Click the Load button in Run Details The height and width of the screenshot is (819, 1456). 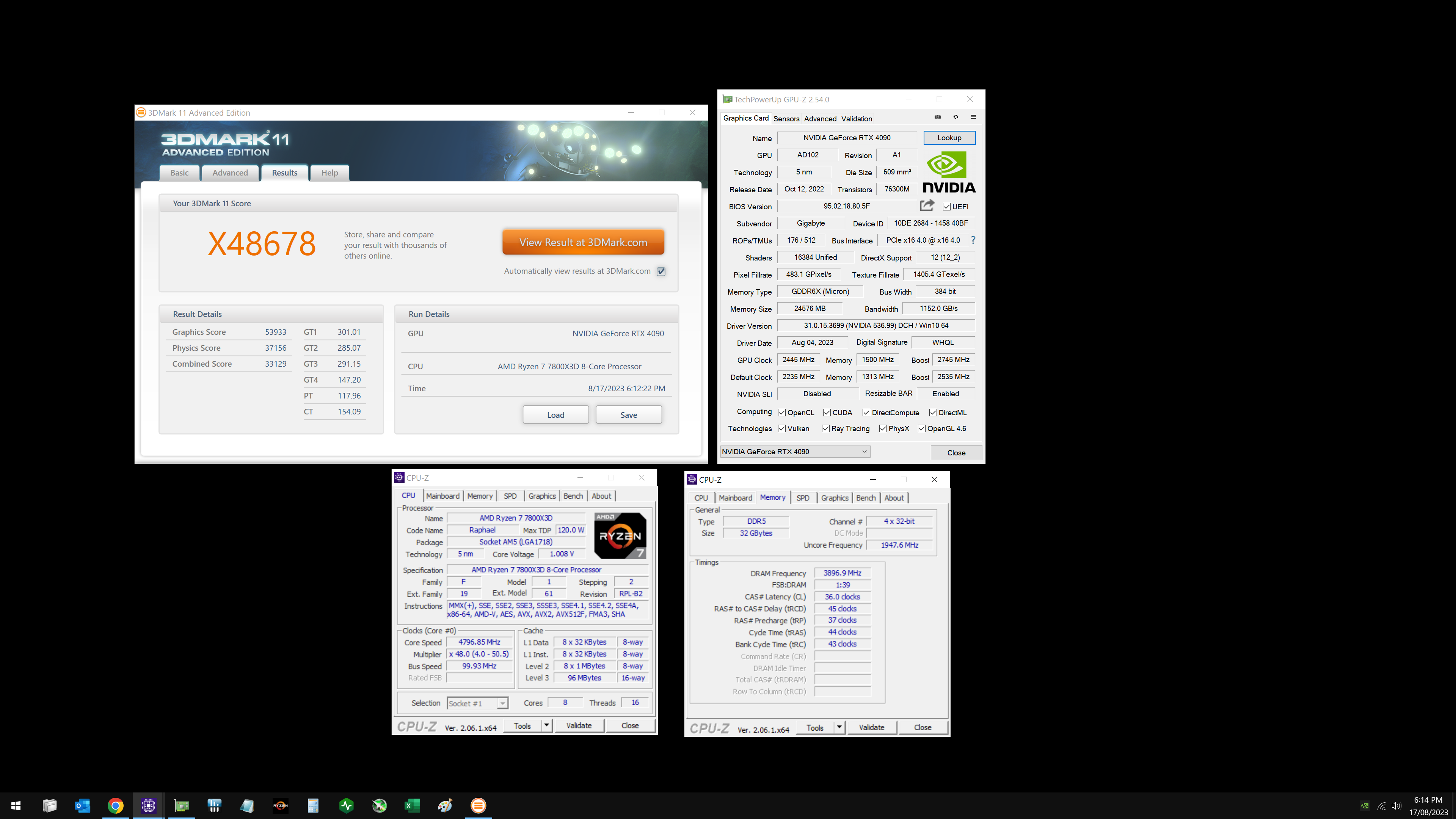tap(555, 415)
